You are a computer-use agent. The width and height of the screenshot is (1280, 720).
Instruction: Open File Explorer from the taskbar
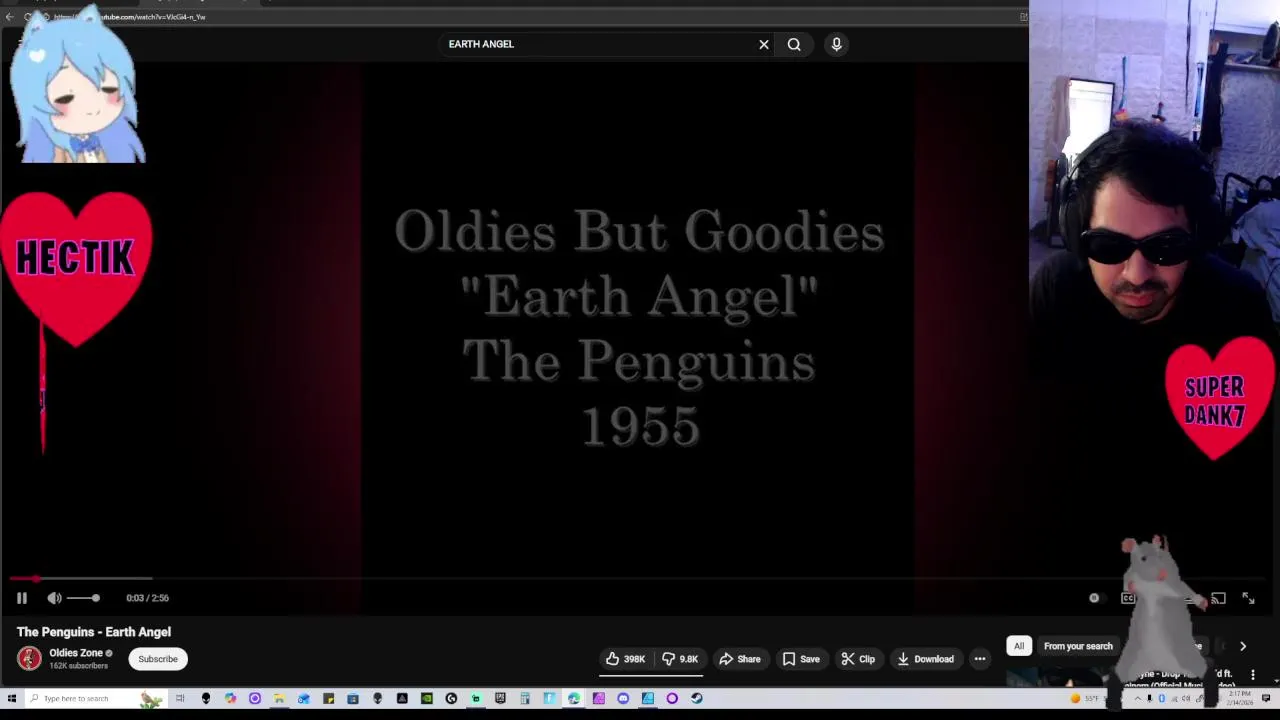pyautogui.click(x=279, y=698)
